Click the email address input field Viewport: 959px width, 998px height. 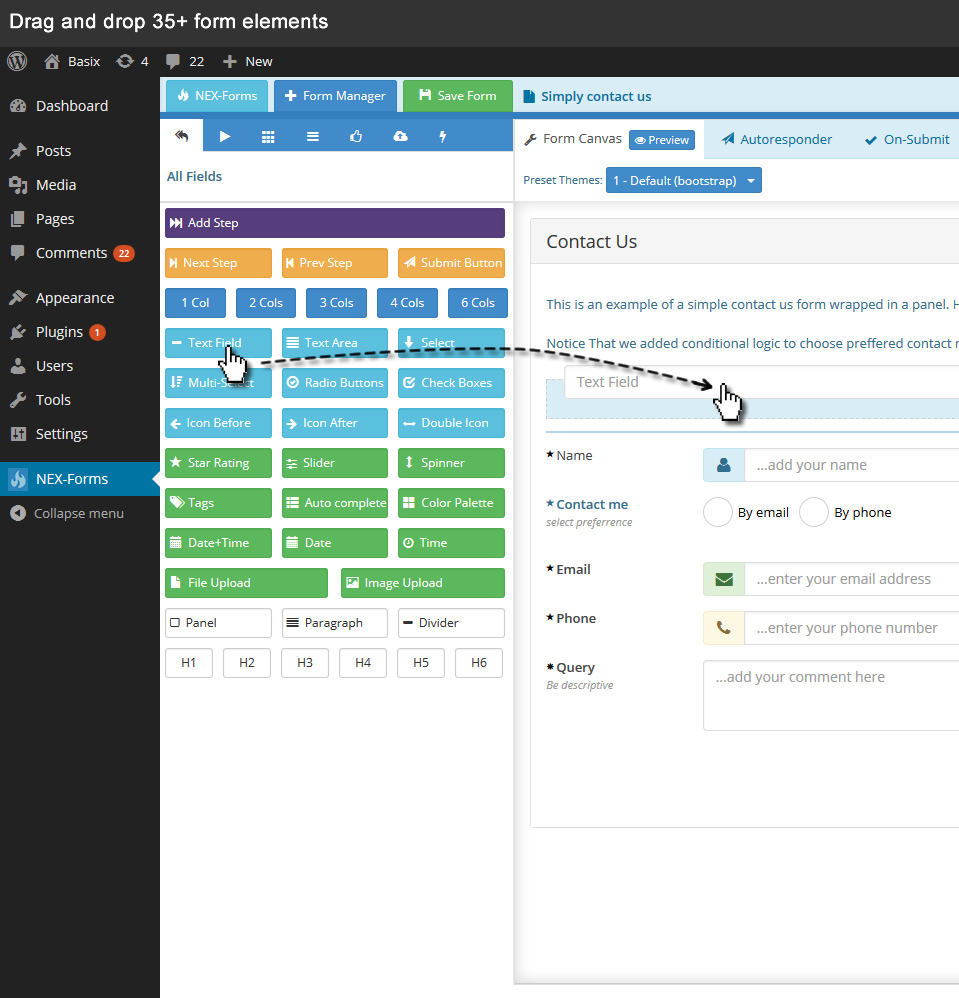click(x=851, y=579)
